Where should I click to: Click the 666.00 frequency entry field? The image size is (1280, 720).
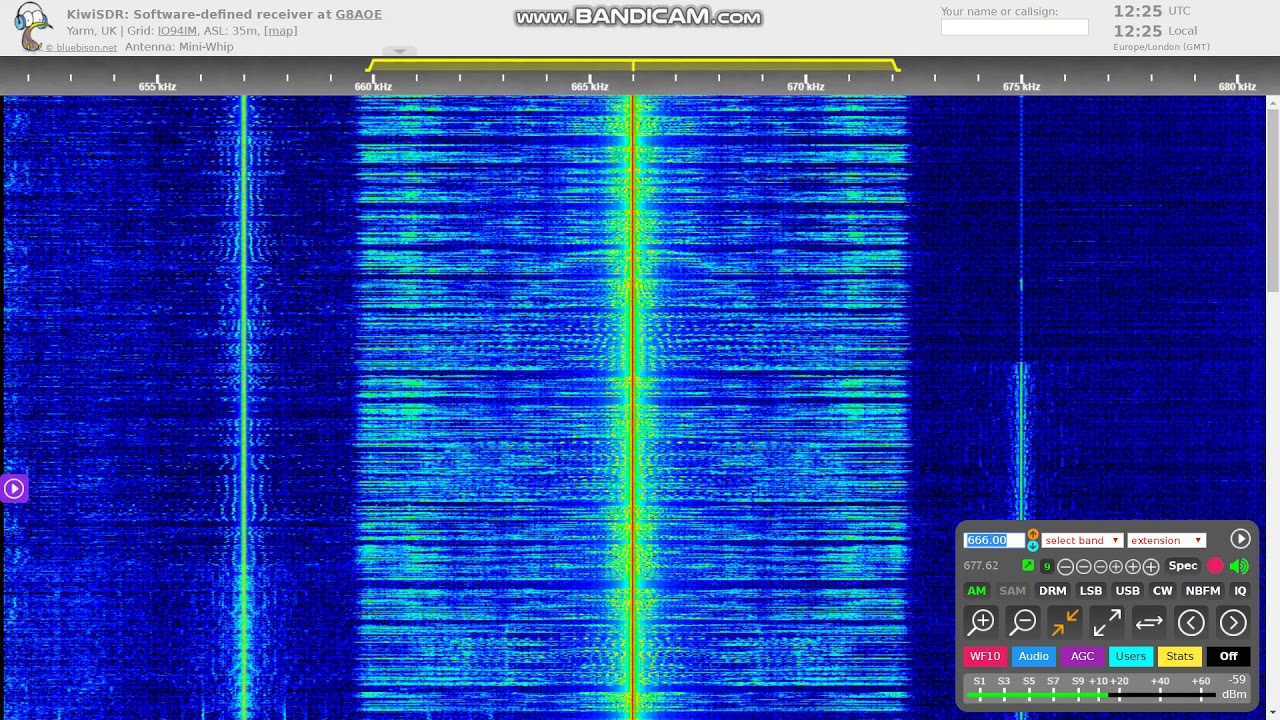pos(994,540)
